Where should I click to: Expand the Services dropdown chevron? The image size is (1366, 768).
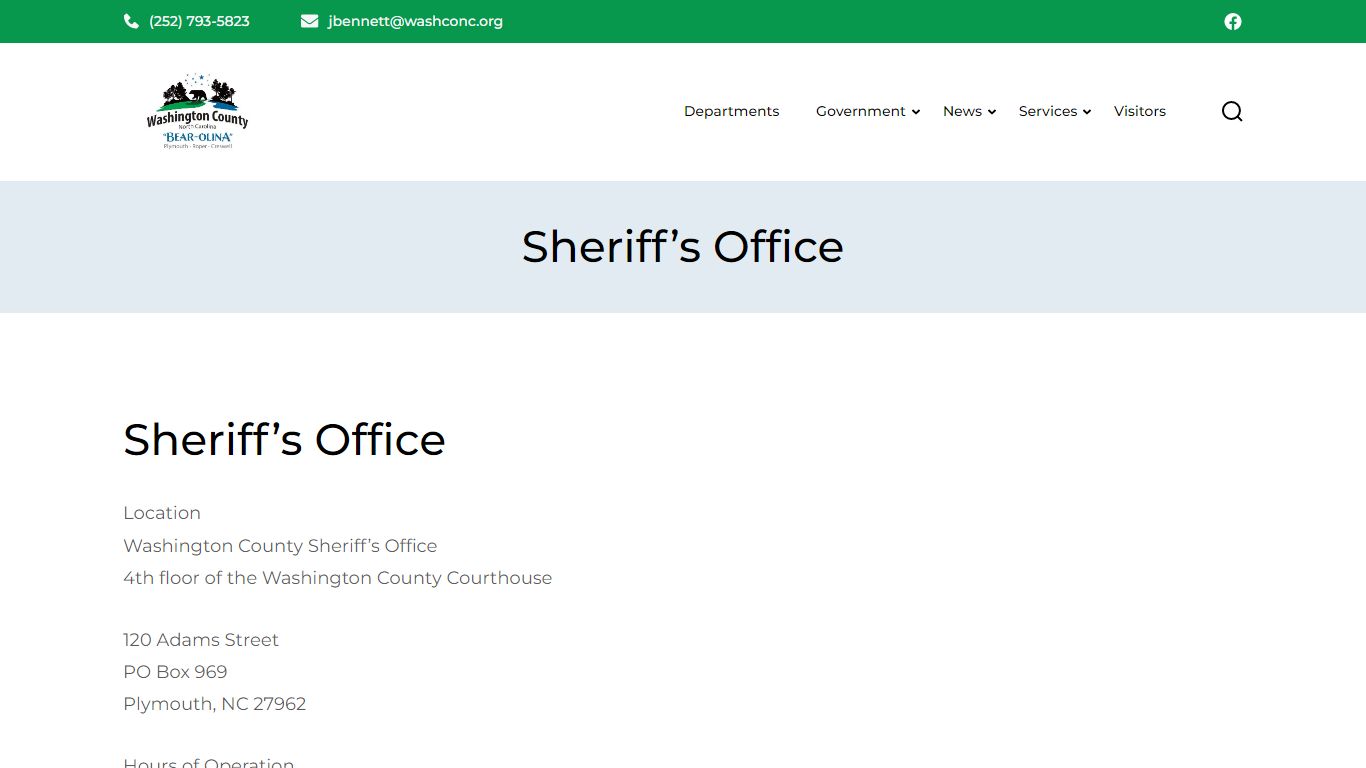pyautogui.click(x=1087, y=112)
